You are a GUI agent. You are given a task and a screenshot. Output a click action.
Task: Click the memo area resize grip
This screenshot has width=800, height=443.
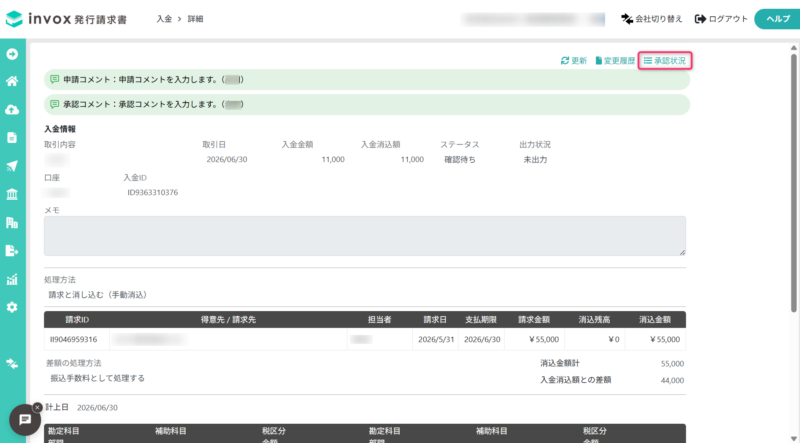[682, 252]
